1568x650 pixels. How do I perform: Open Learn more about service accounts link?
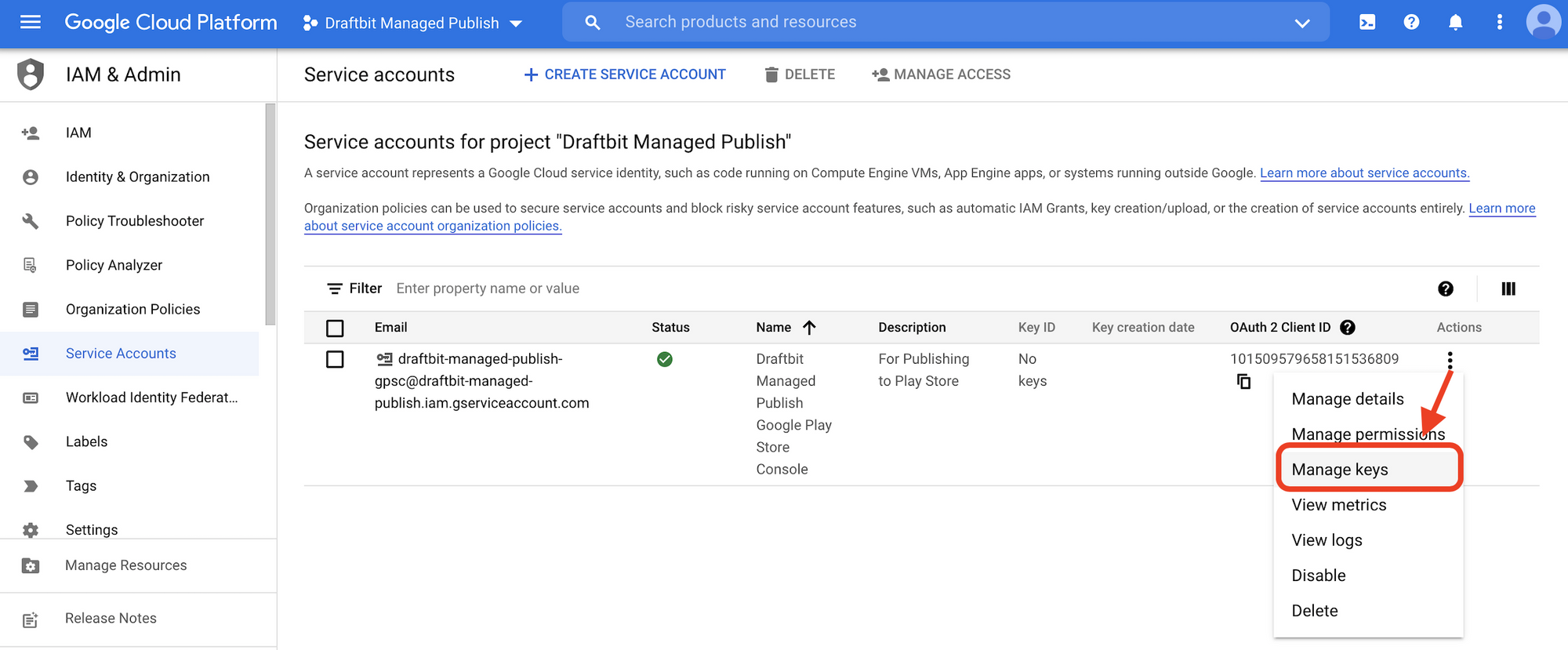tap(1364, 173)
